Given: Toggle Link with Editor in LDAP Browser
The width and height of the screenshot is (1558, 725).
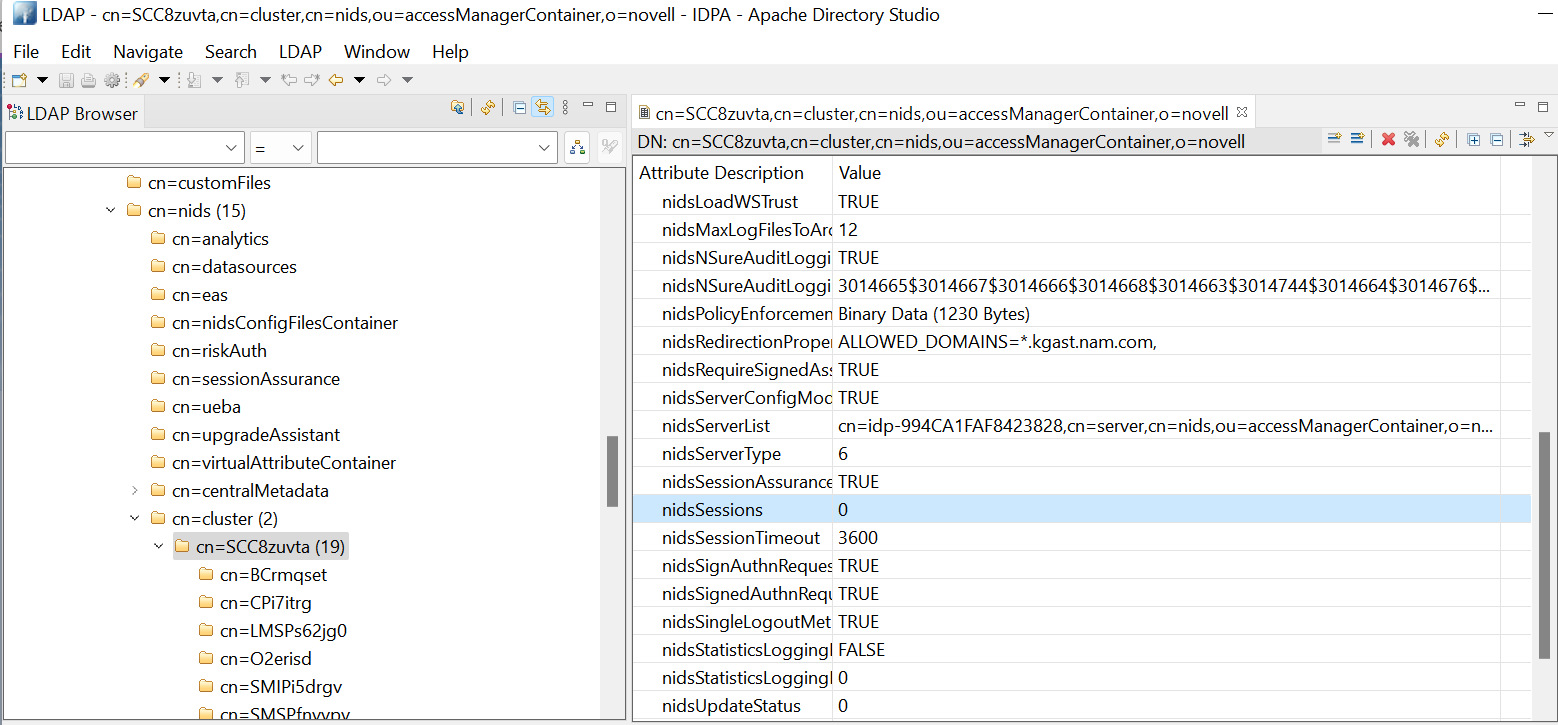Looking at the screenshot, I should (542, 108).
